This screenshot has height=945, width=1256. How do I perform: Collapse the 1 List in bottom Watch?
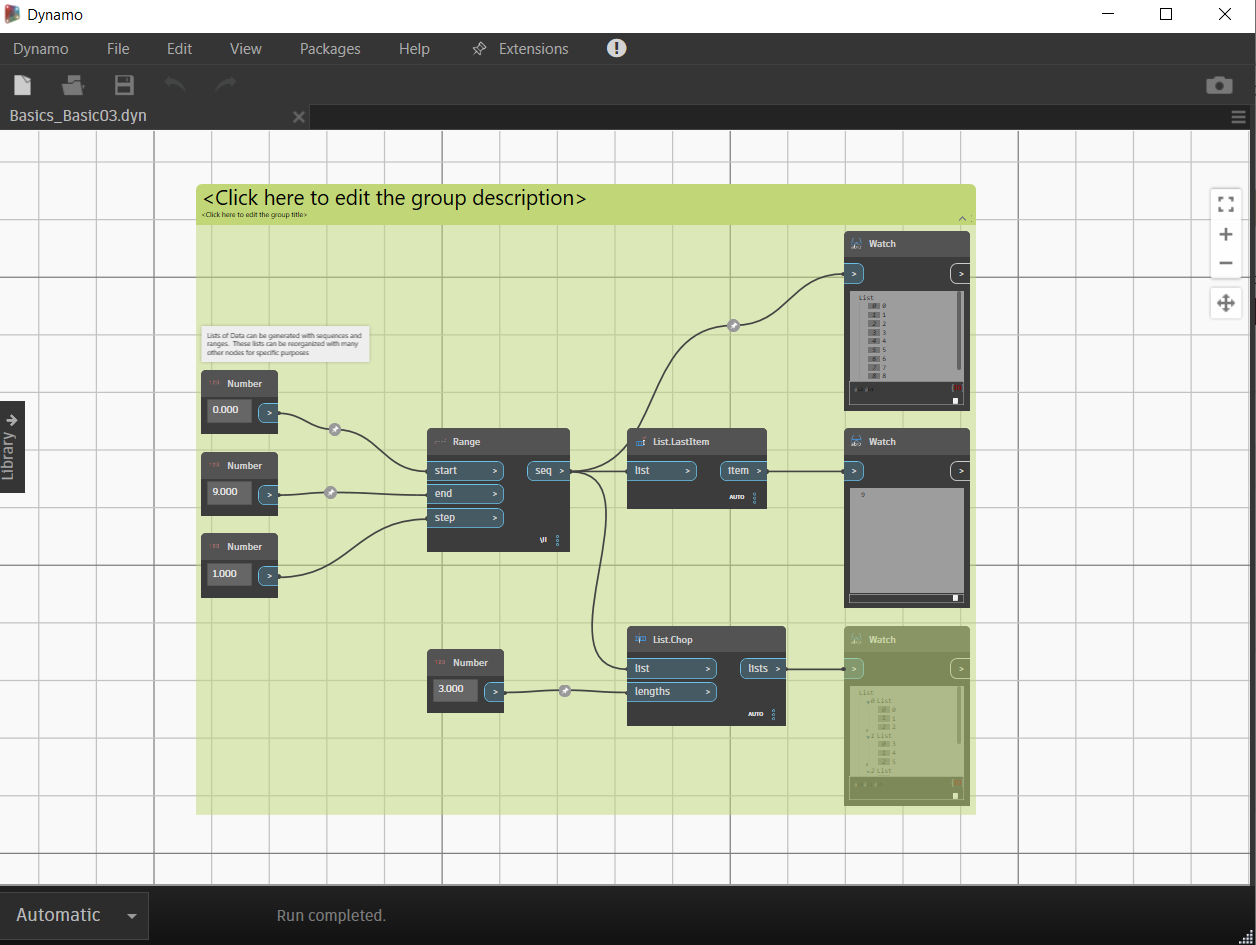tap(870, 736)
